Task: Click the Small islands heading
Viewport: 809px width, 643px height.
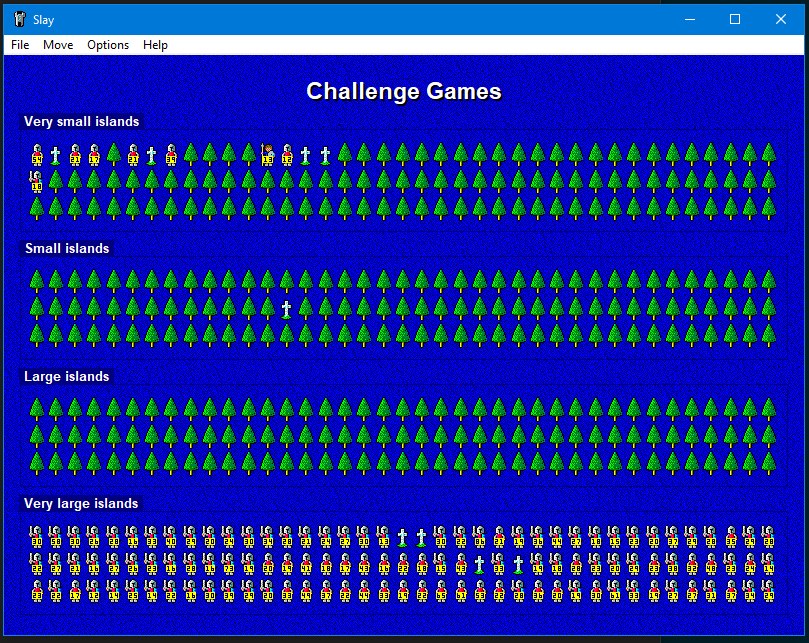Action: click(x=67, y=248)
